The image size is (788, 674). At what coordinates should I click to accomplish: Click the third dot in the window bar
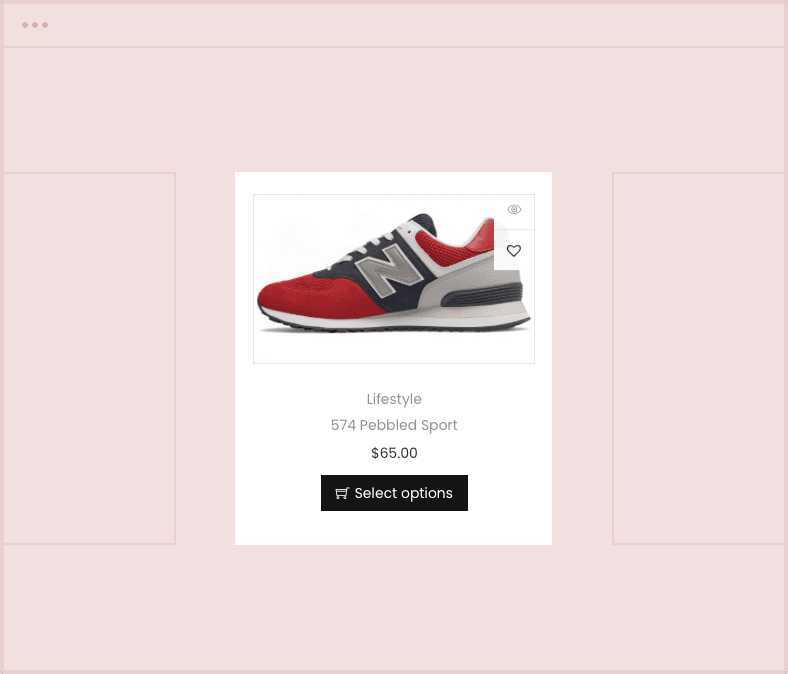click(45, 25)
